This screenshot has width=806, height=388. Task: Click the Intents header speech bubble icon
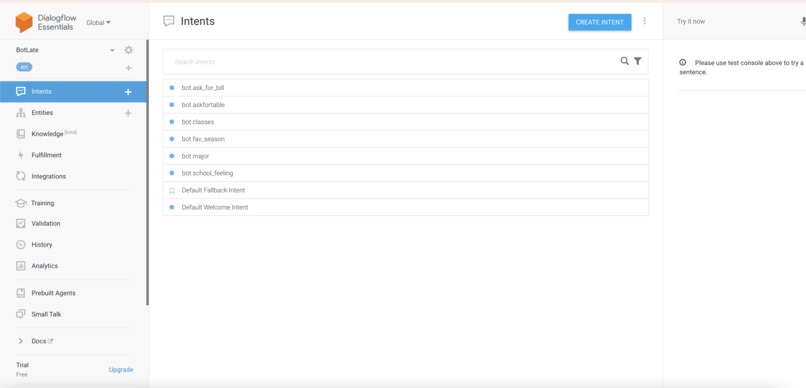tap(169, 21)
